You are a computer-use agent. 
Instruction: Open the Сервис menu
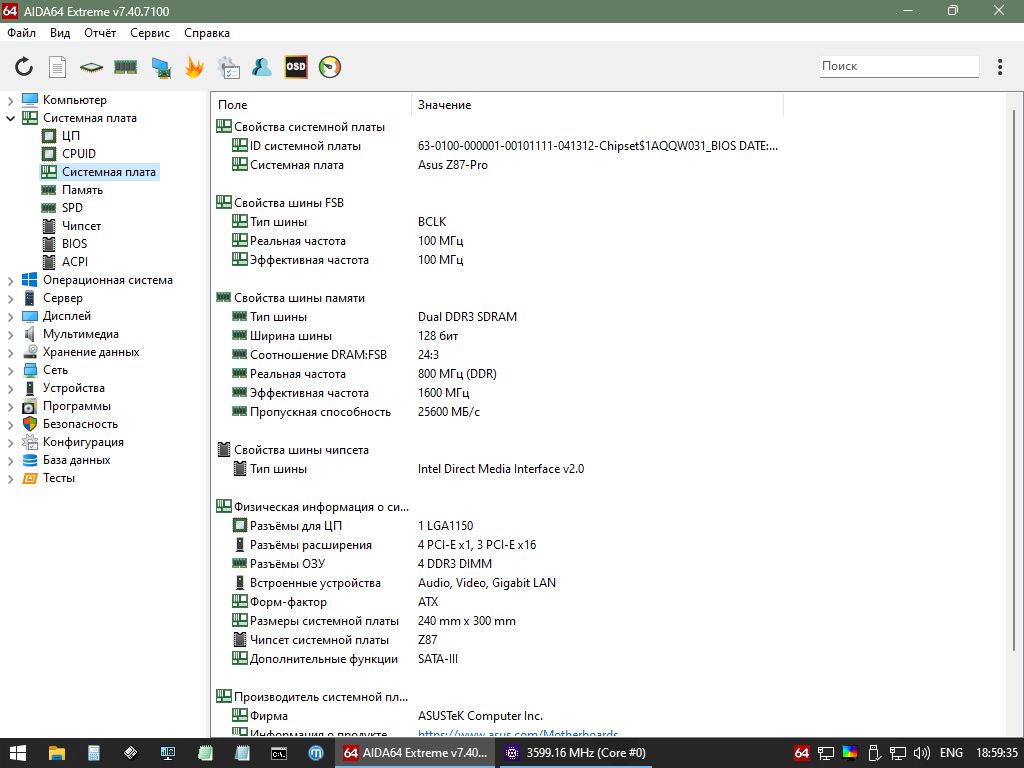tap(150, 33)
